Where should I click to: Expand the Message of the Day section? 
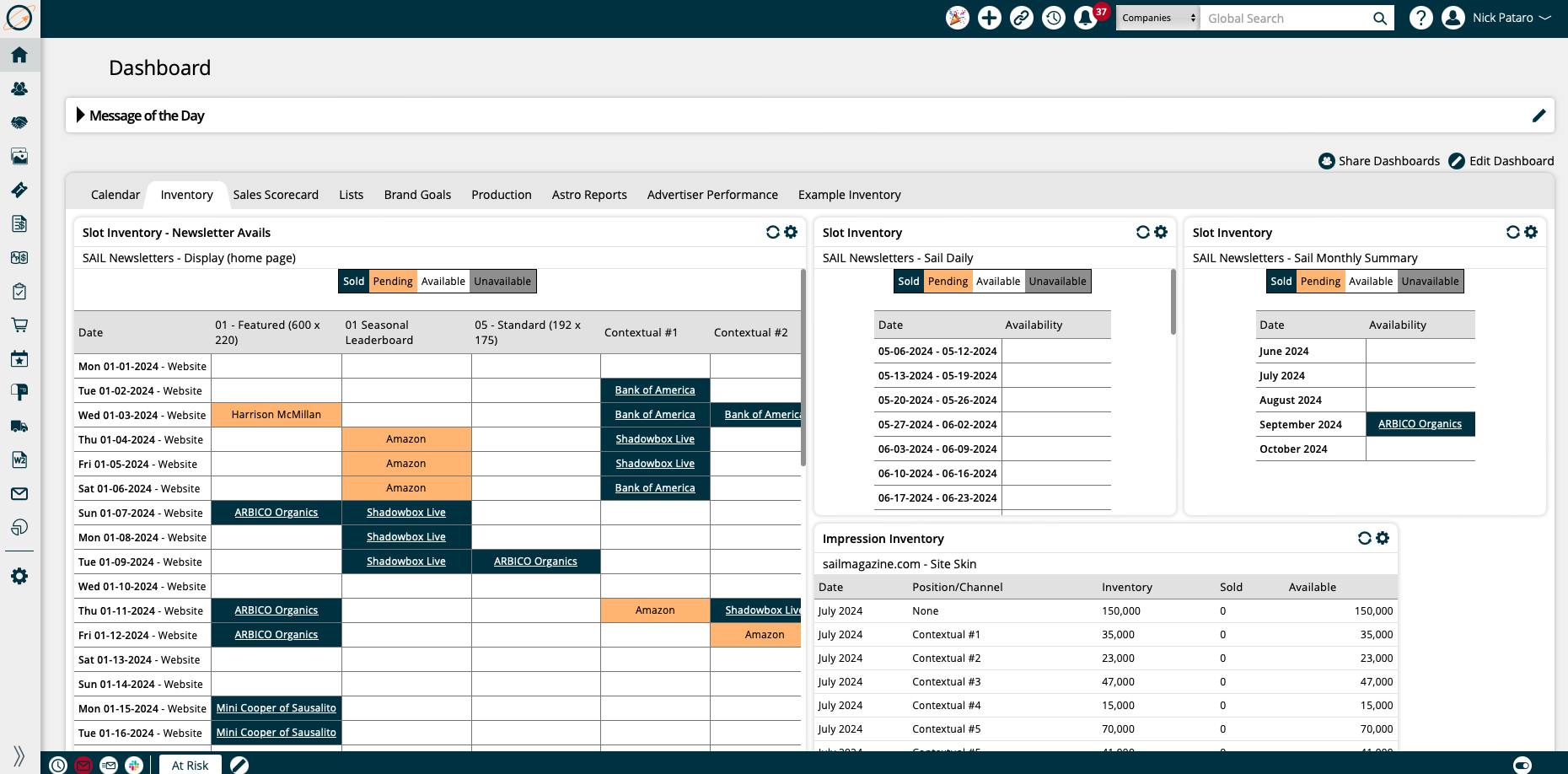[81, 116]
